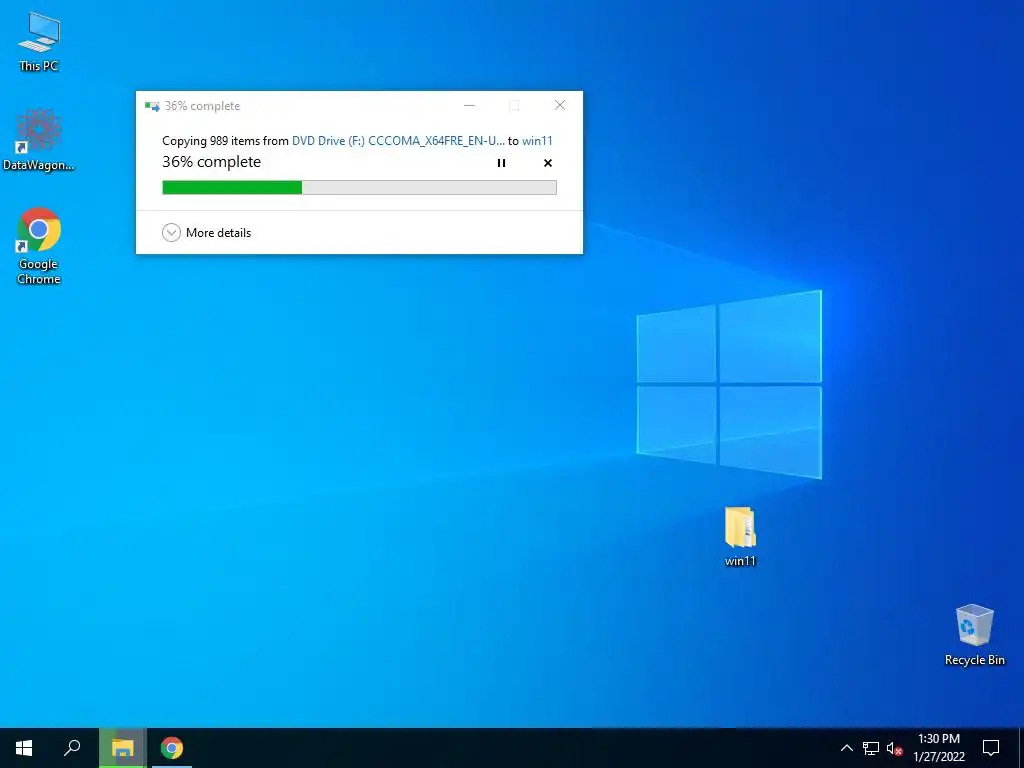
Task: Click the green copy progress bar
Action: coord(359,188)
